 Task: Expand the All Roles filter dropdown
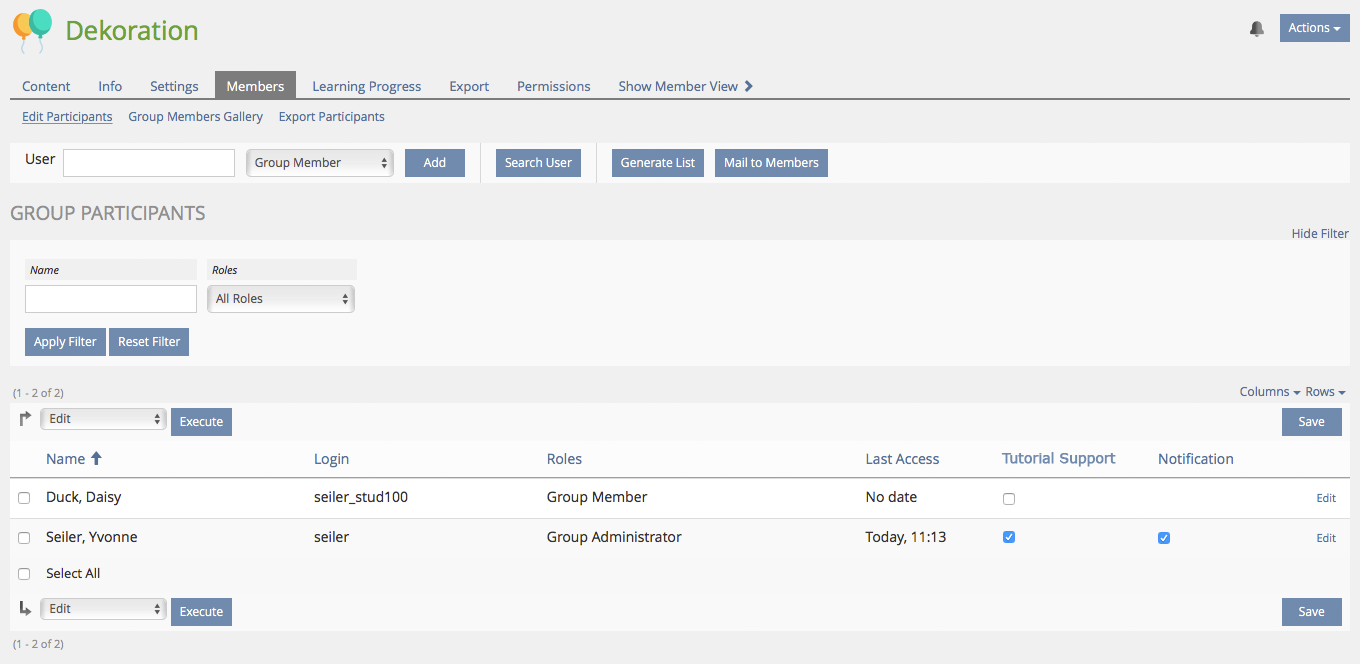point(281,299)
